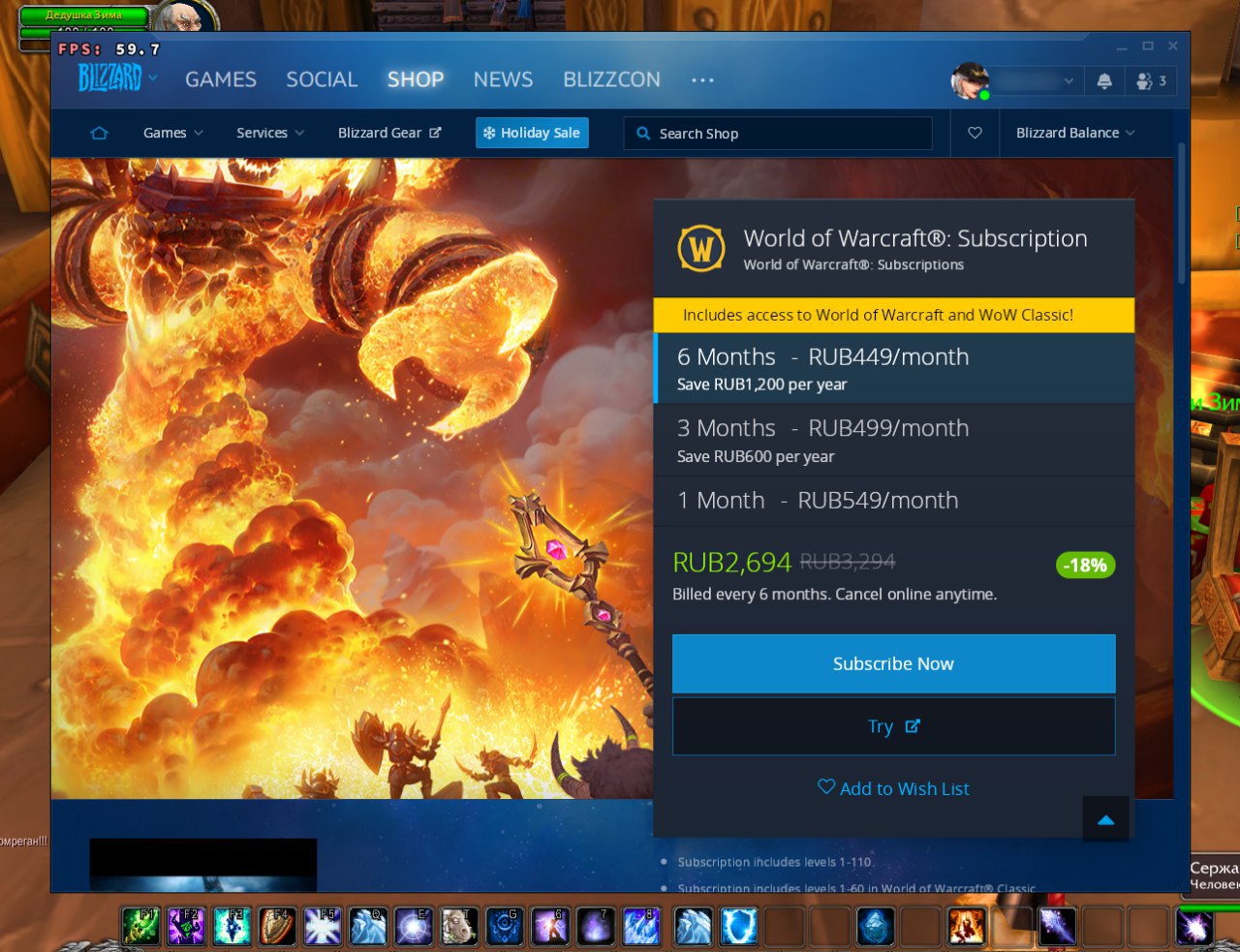This screenshot has height=952, width=1240.
Task: Close the Blizzard app window
Action: 1173,46
